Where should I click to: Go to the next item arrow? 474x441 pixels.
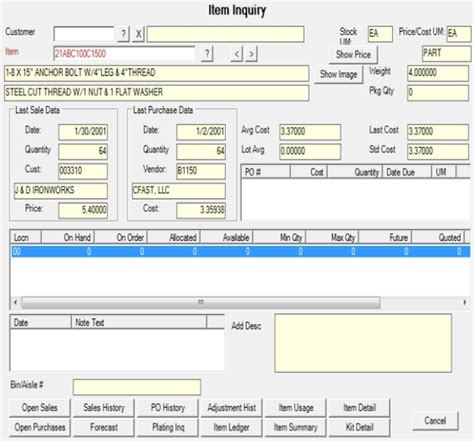coord(251,54)
